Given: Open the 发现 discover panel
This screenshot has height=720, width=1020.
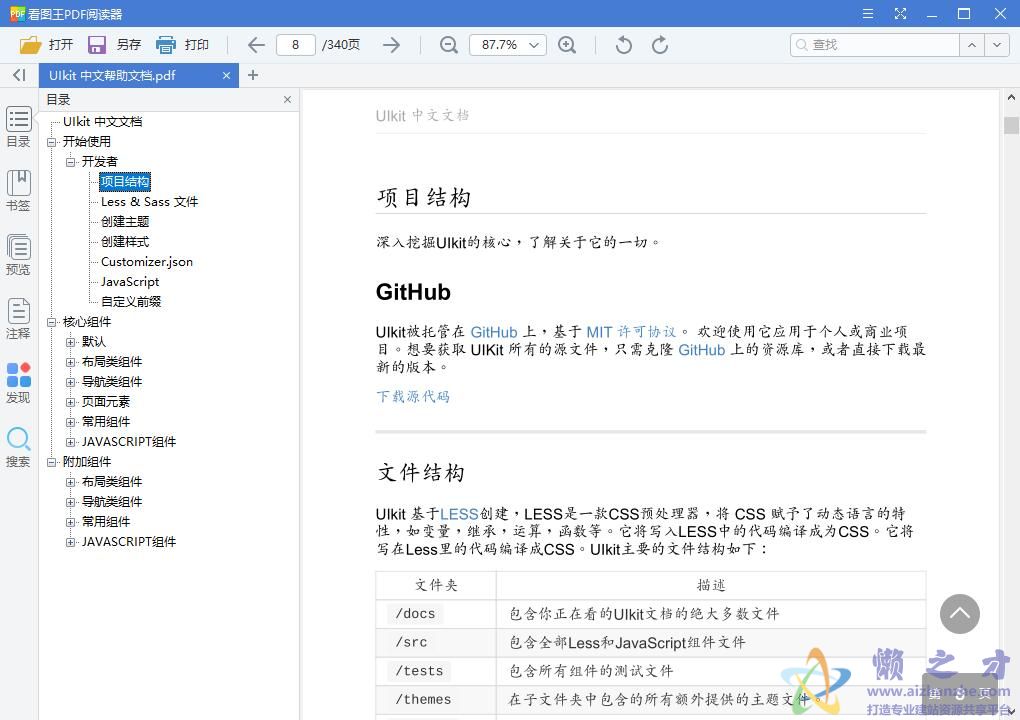Looking at the screenshot, I should click(18, 382).
